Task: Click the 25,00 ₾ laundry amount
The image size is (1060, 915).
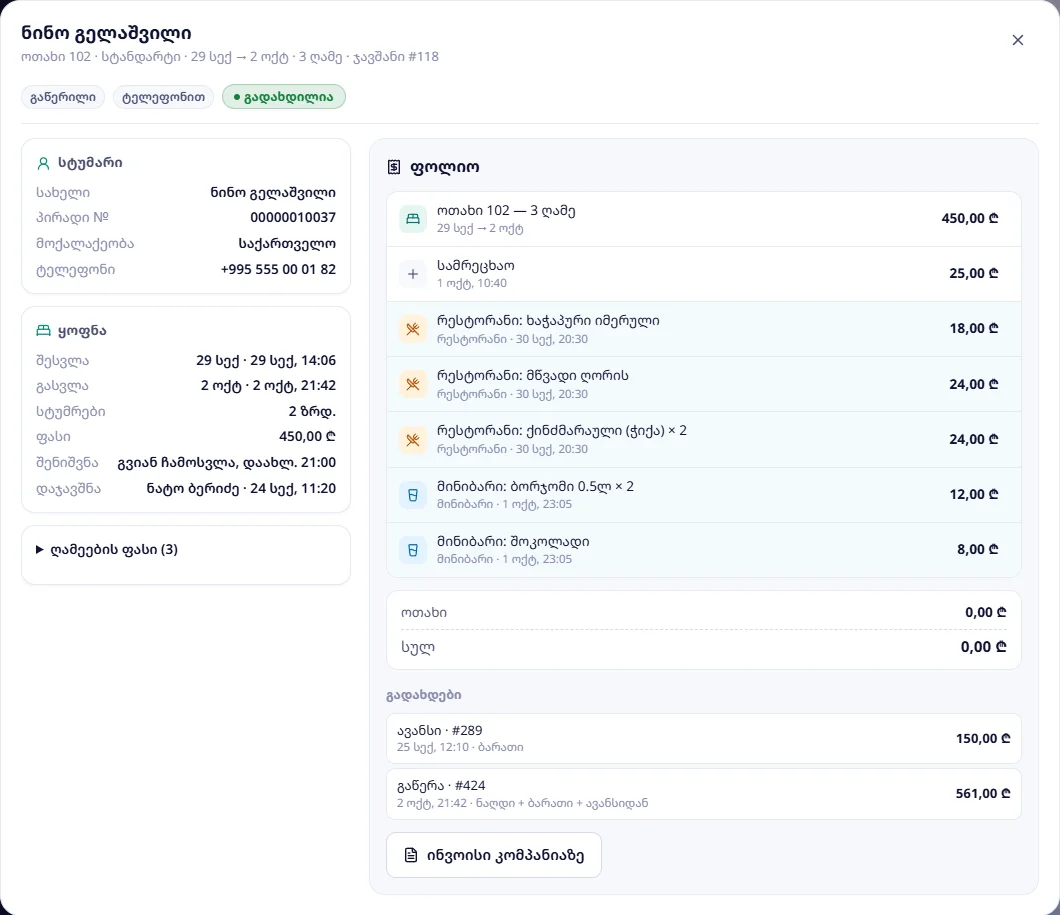Action: pos(974,274)
